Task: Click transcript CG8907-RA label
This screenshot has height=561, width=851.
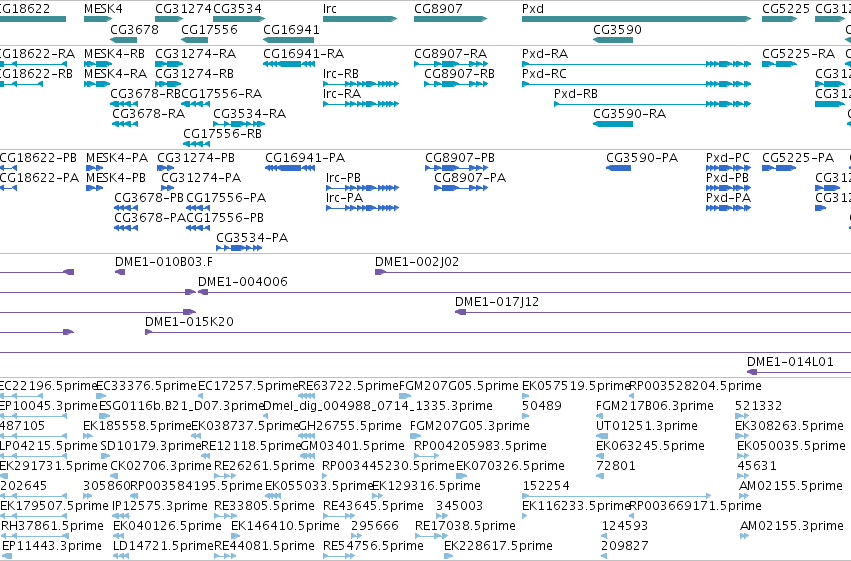Action: coord(450,54)
